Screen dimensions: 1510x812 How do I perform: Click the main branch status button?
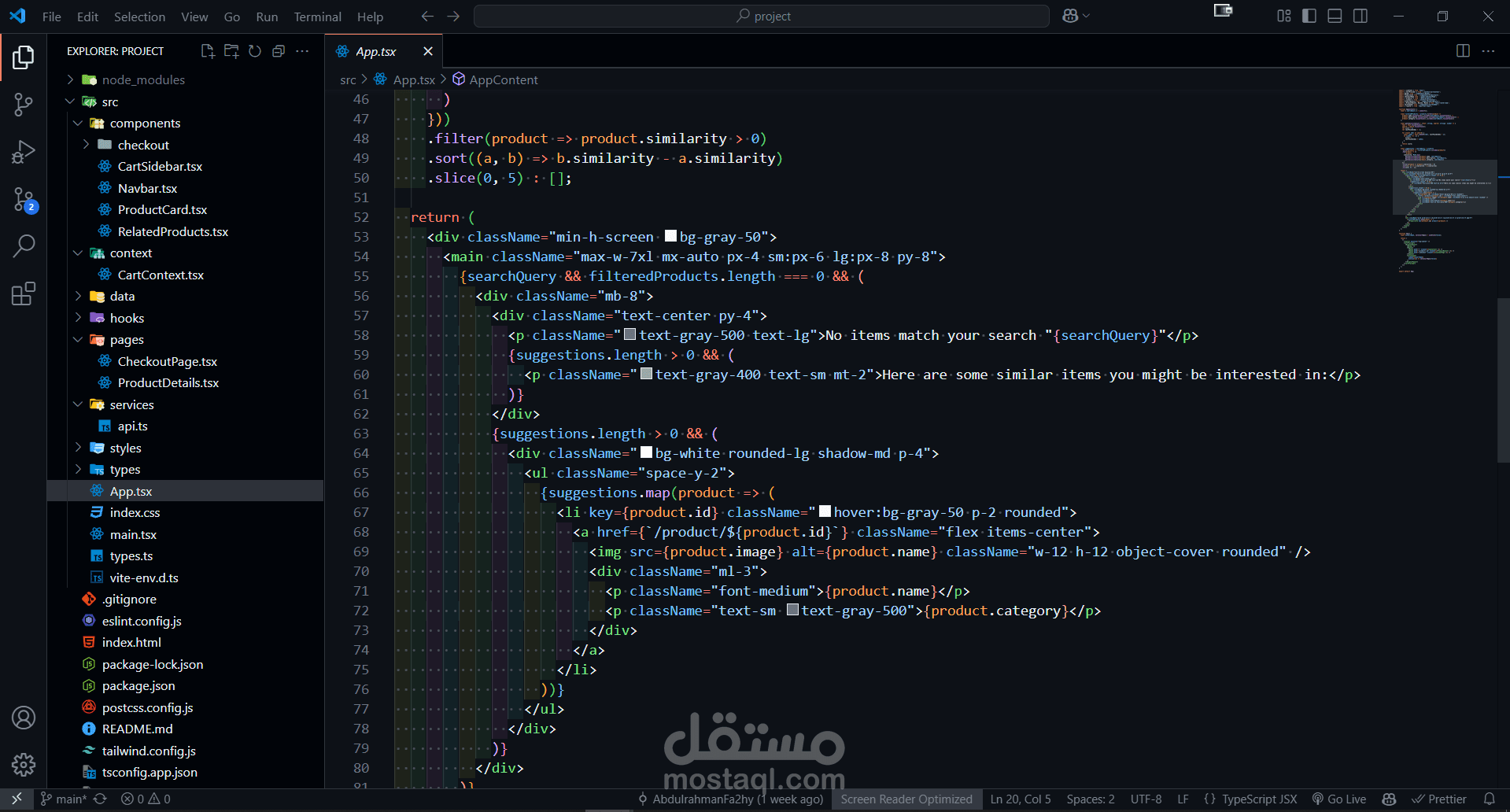64,799
